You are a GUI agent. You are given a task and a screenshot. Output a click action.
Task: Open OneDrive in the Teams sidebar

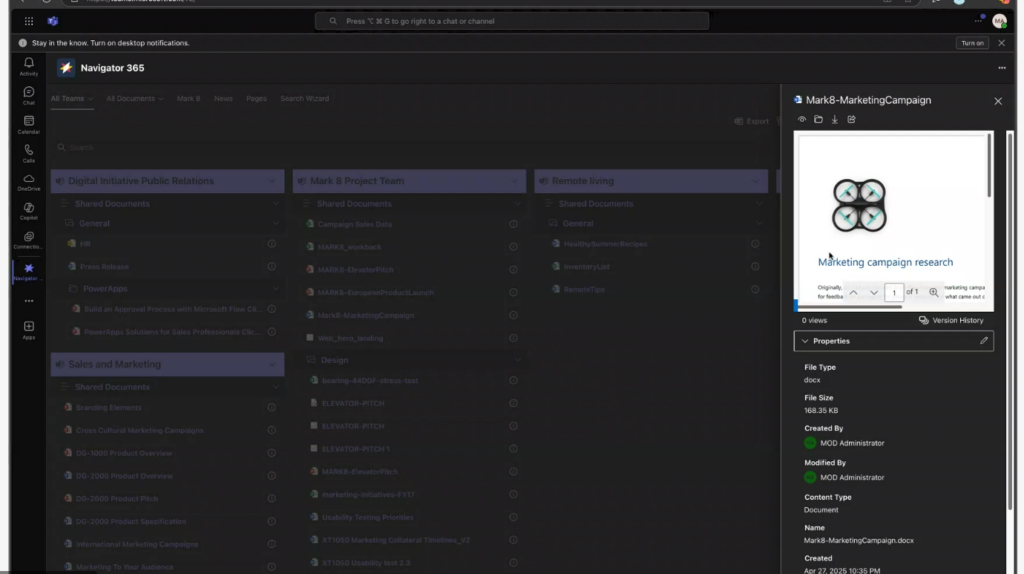point(29,182)
